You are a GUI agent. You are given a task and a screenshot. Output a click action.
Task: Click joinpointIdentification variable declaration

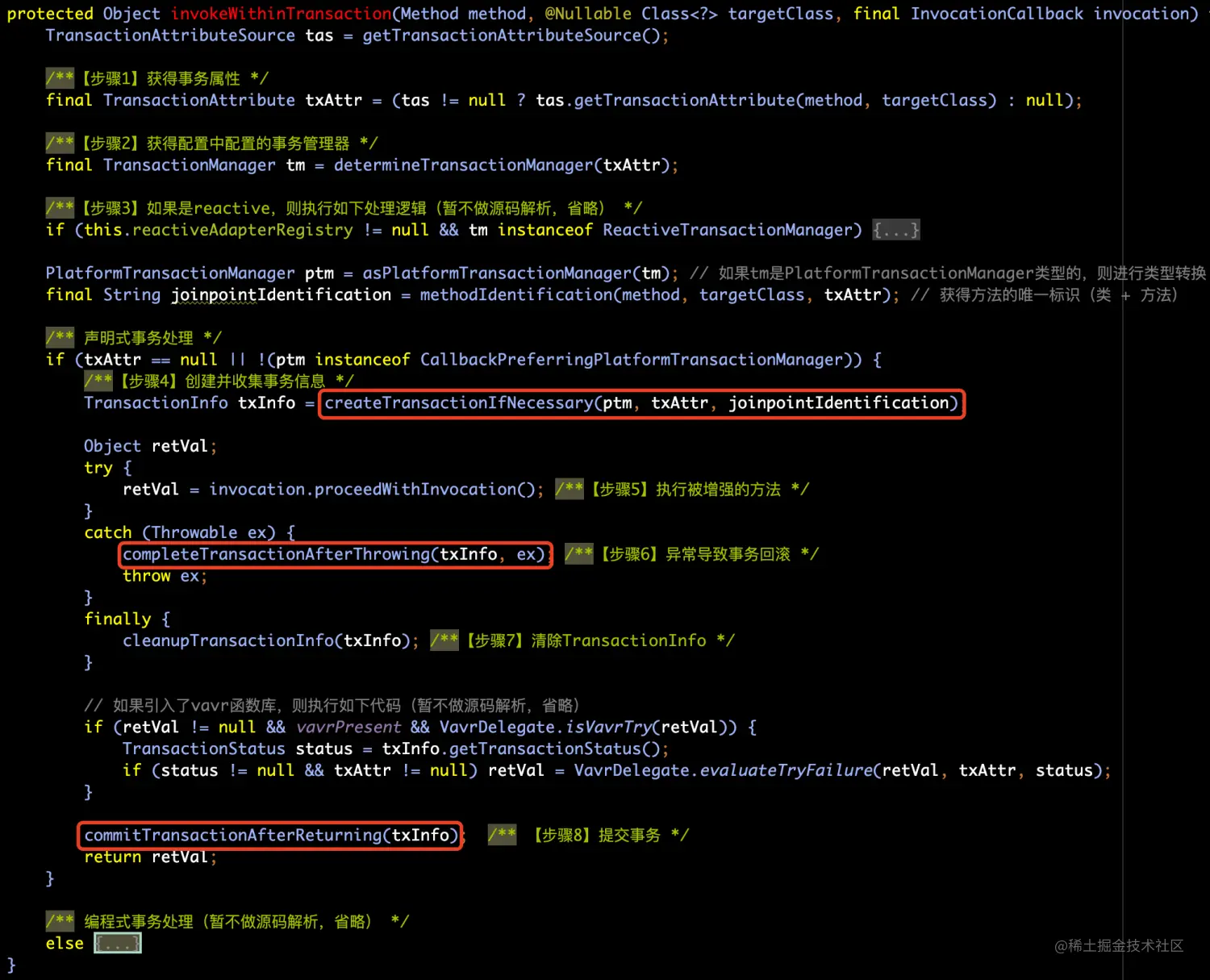pos(282,295)
